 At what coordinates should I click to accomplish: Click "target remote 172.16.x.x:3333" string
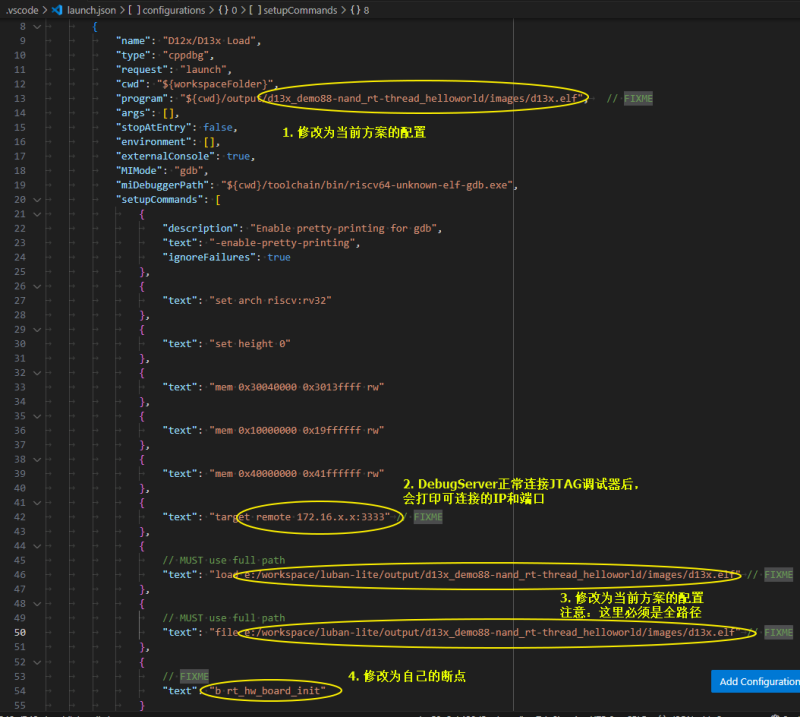click(299, 517)
